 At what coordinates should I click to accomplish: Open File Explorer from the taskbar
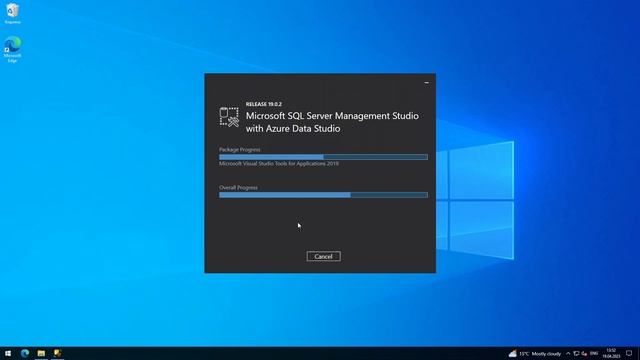(x=41, y=353)
